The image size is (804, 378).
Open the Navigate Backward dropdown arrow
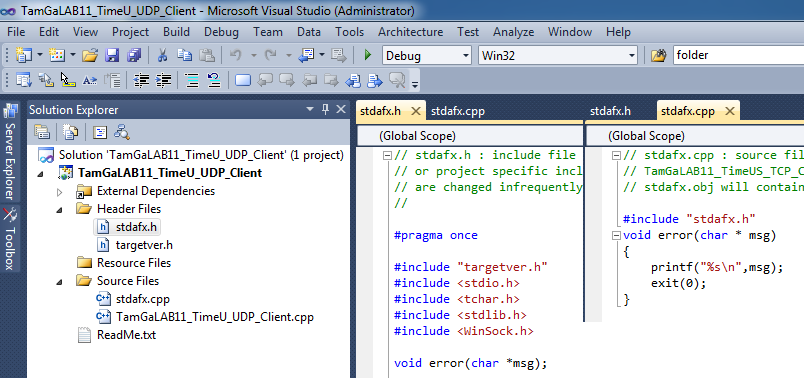click(321, 55)
